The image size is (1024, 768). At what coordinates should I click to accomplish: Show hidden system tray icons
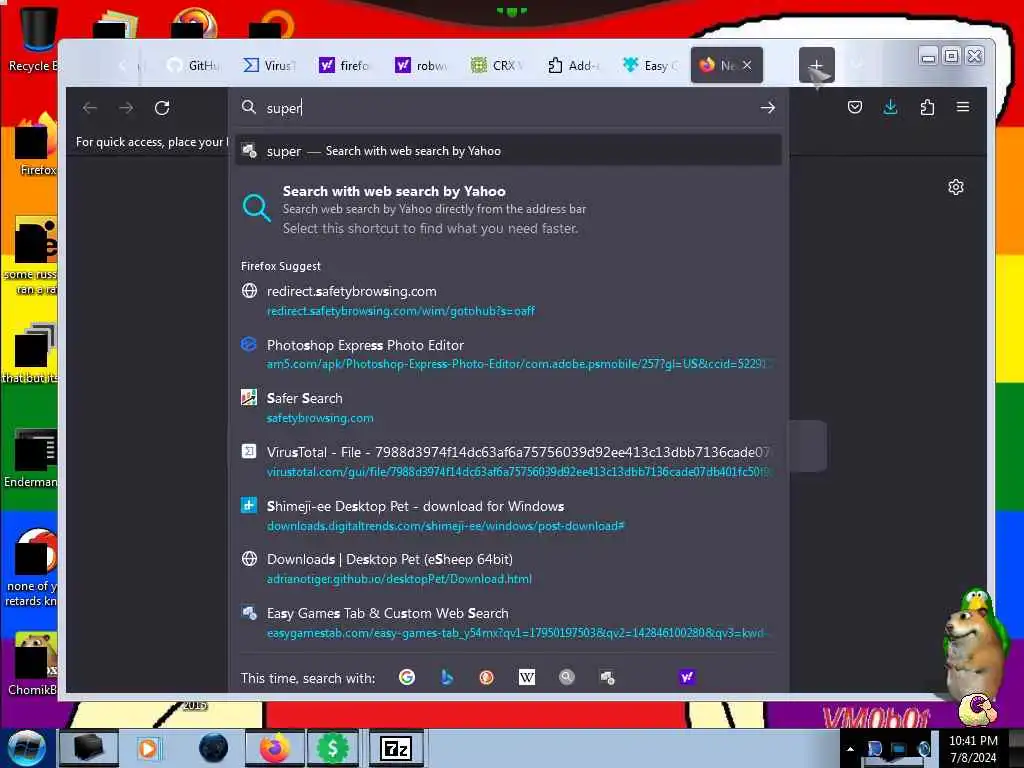coord(850,749)
